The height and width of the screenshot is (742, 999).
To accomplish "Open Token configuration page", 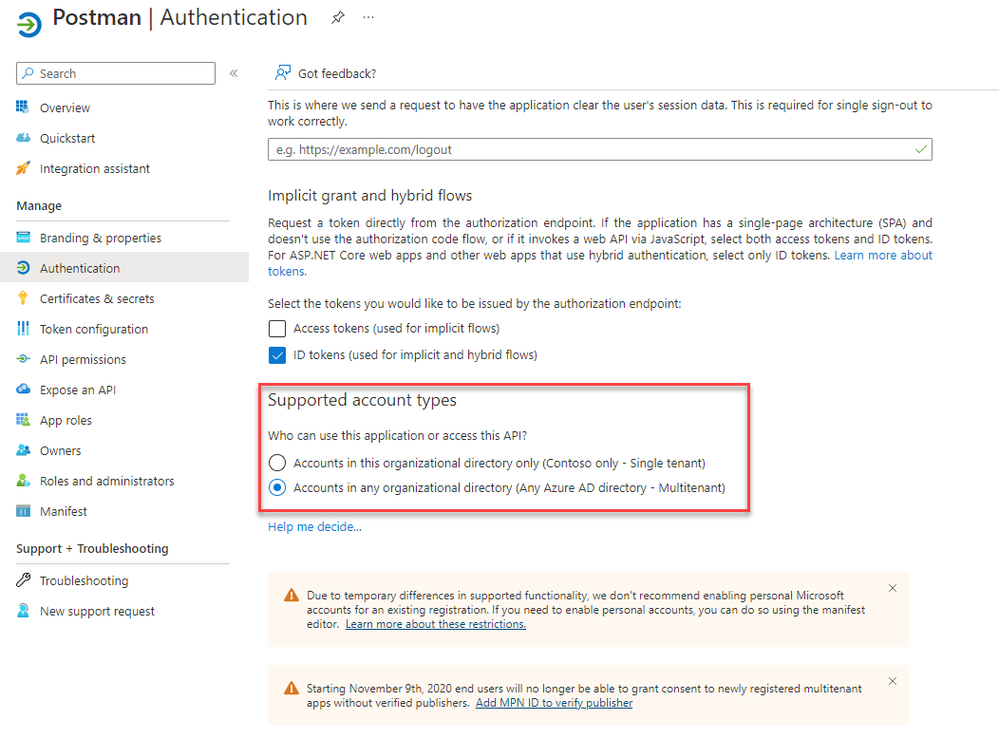I will click(x=94, y=329).
